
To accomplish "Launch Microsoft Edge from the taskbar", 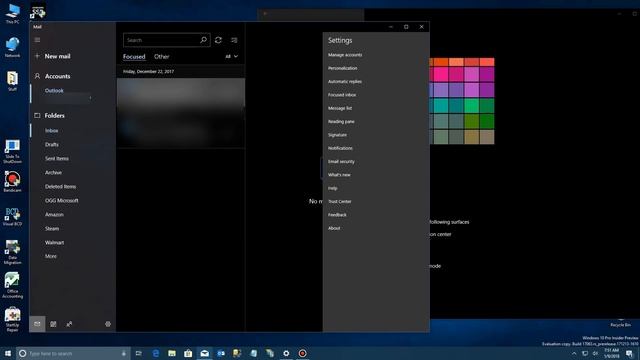I will click(x=156, y=353).
